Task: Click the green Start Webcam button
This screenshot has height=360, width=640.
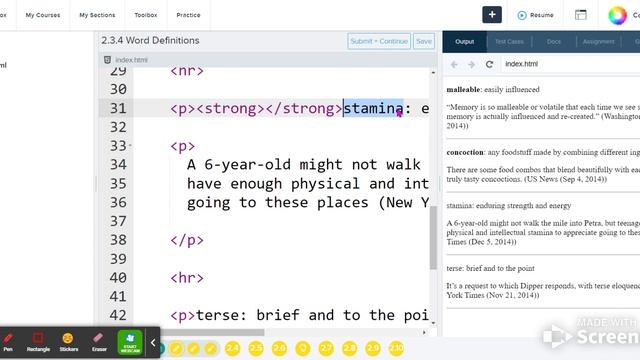Action: coord(130,342)
